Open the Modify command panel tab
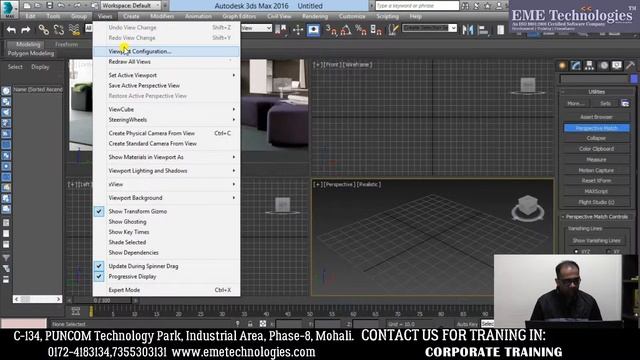 [x=576, y=66]
